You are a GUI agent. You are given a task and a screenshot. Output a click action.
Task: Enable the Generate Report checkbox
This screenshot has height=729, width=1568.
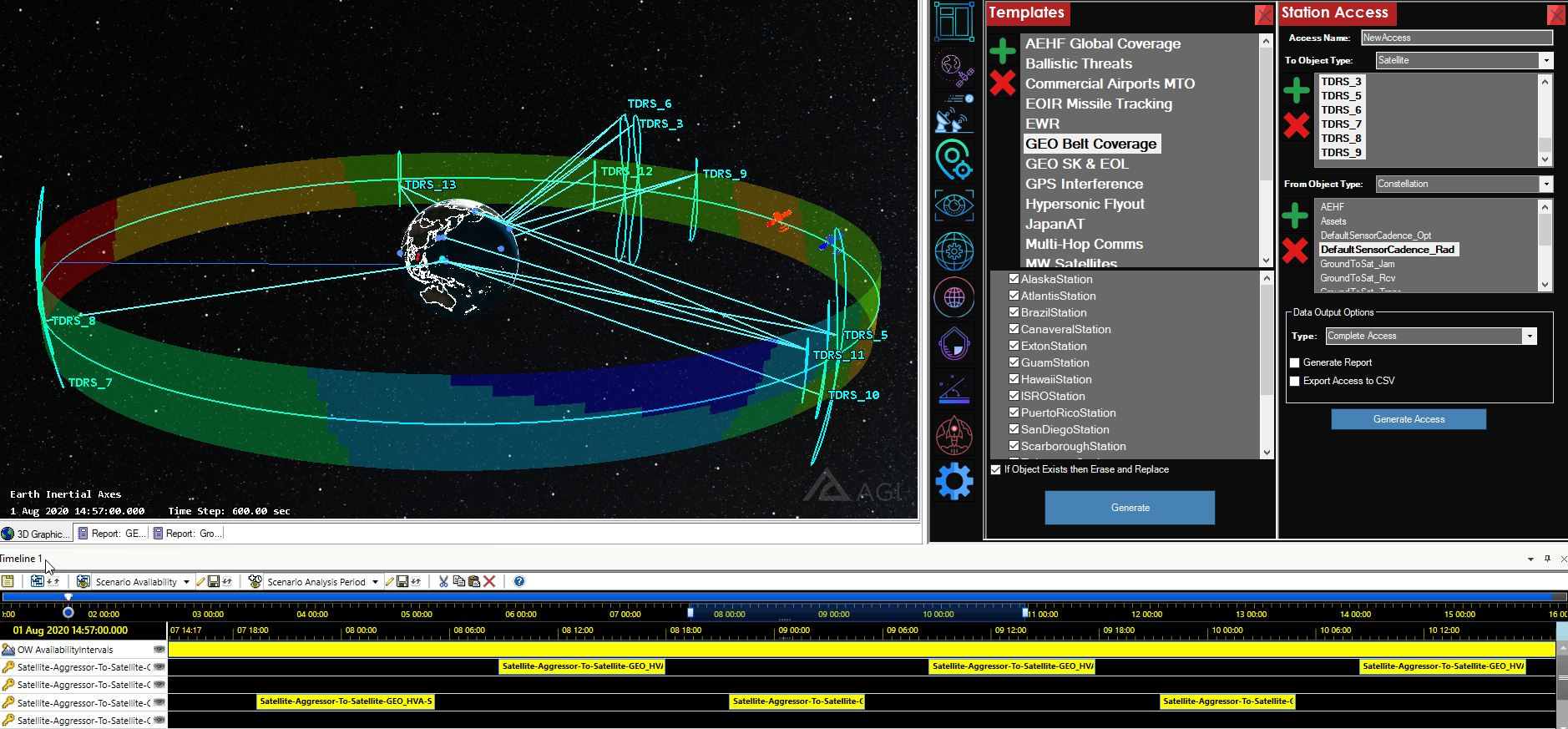[1295, 362]
